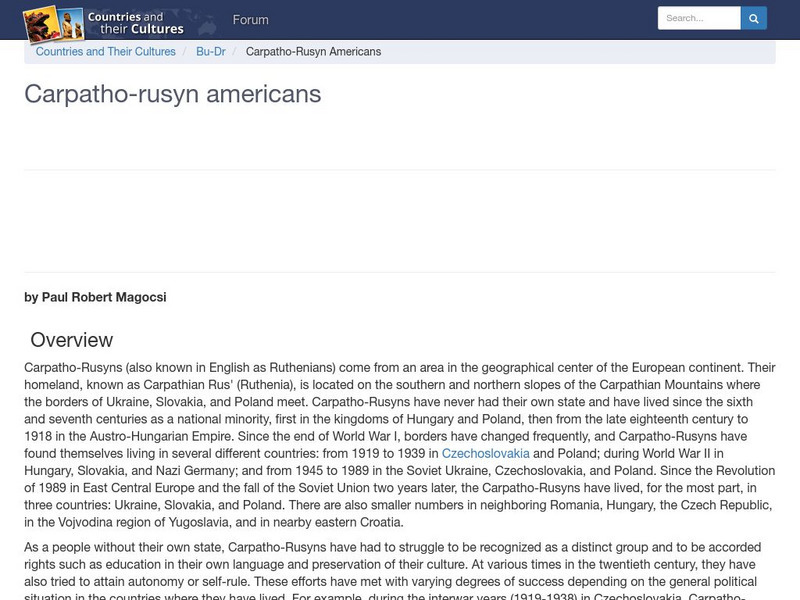The height and width of the screenshot is (600, 800).
Task: Select the Carpatho-rusyn americans page title
Action: [x=171, y=97]
